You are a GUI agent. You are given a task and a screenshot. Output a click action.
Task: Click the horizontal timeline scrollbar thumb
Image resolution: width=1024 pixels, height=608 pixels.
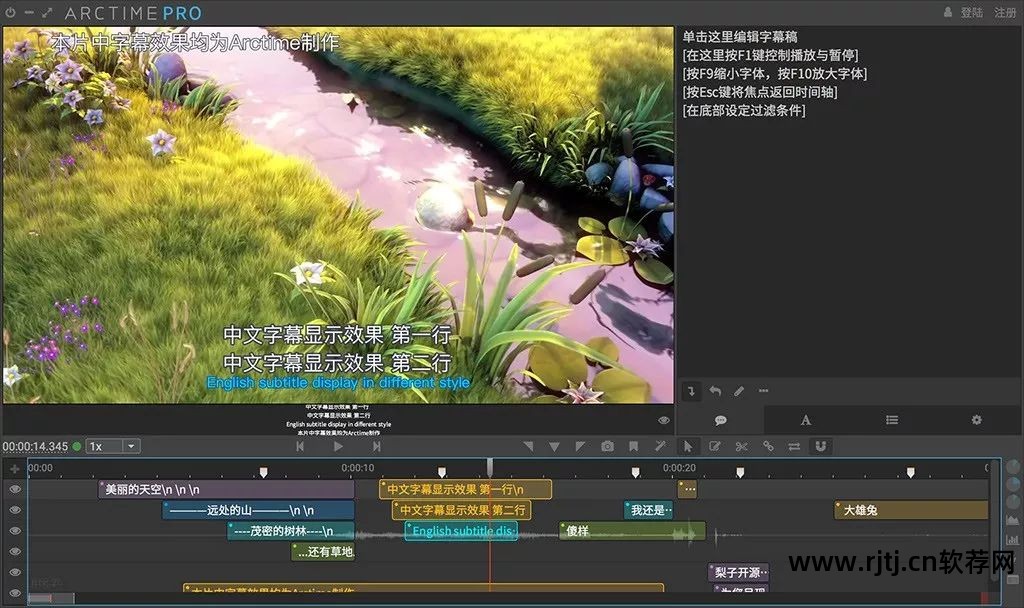[51, 598]
